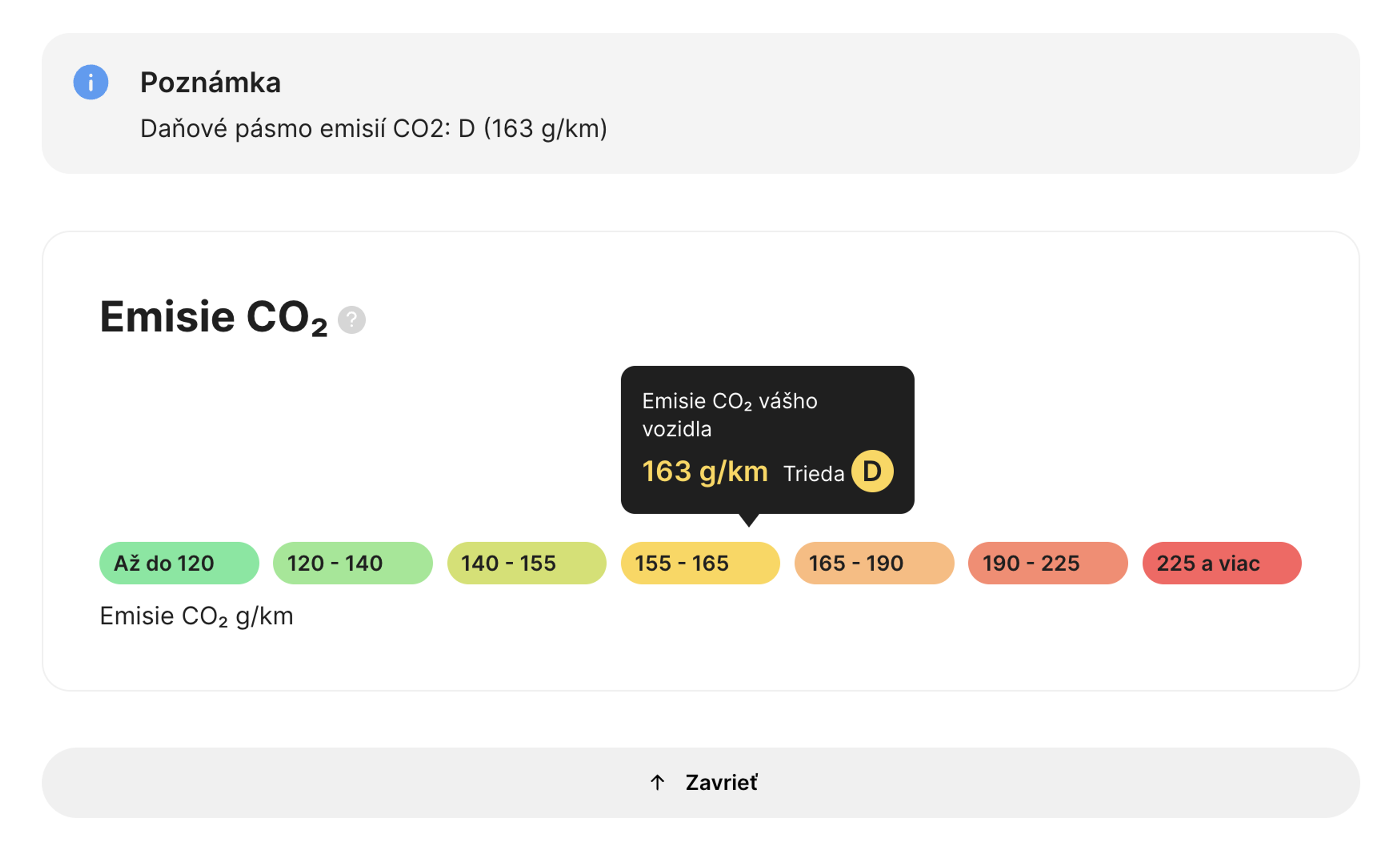Click the yellow D class badge
This screenshot has height=853, width=1400.
[x=872, y=471]
